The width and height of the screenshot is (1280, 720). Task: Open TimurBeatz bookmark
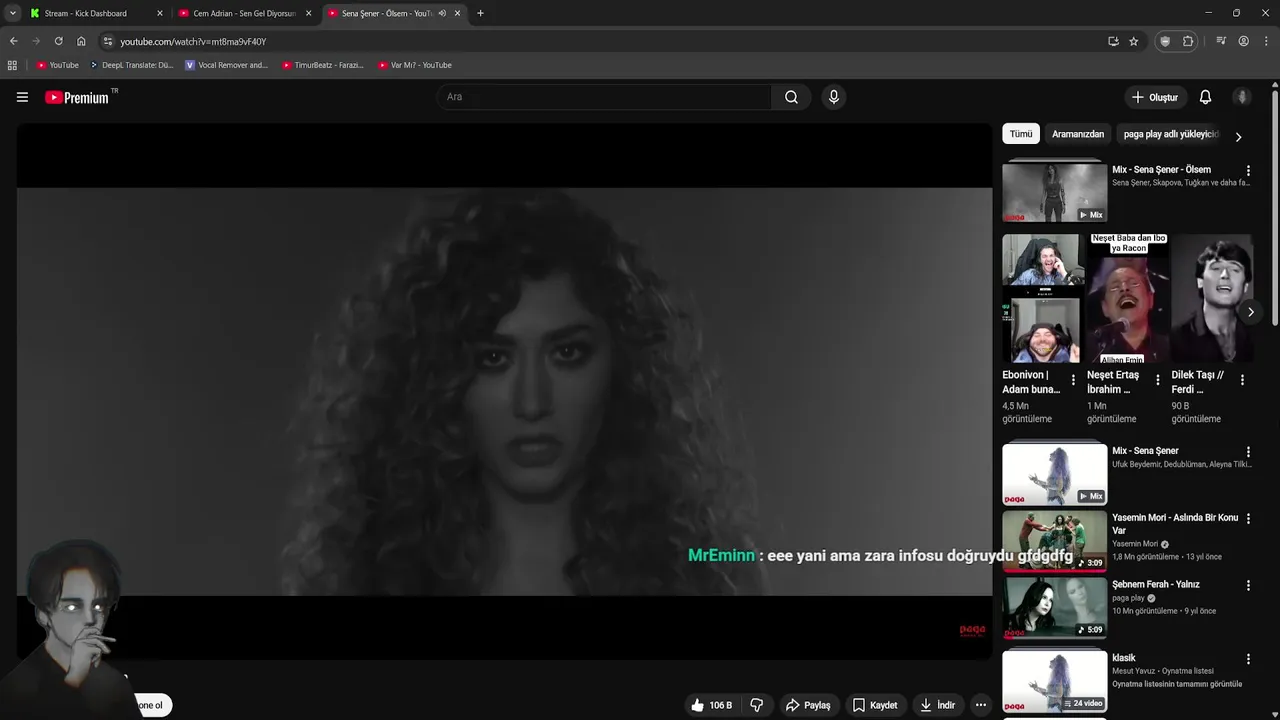322,65
